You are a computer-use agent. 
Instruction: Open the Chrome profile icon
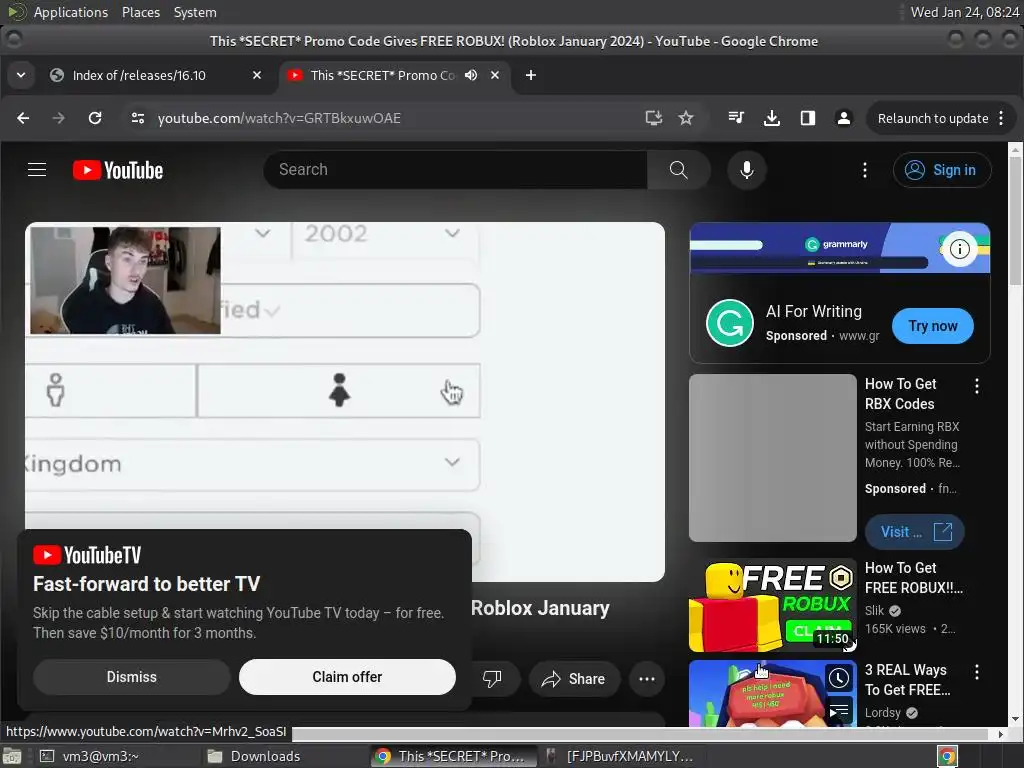(844, 118)
